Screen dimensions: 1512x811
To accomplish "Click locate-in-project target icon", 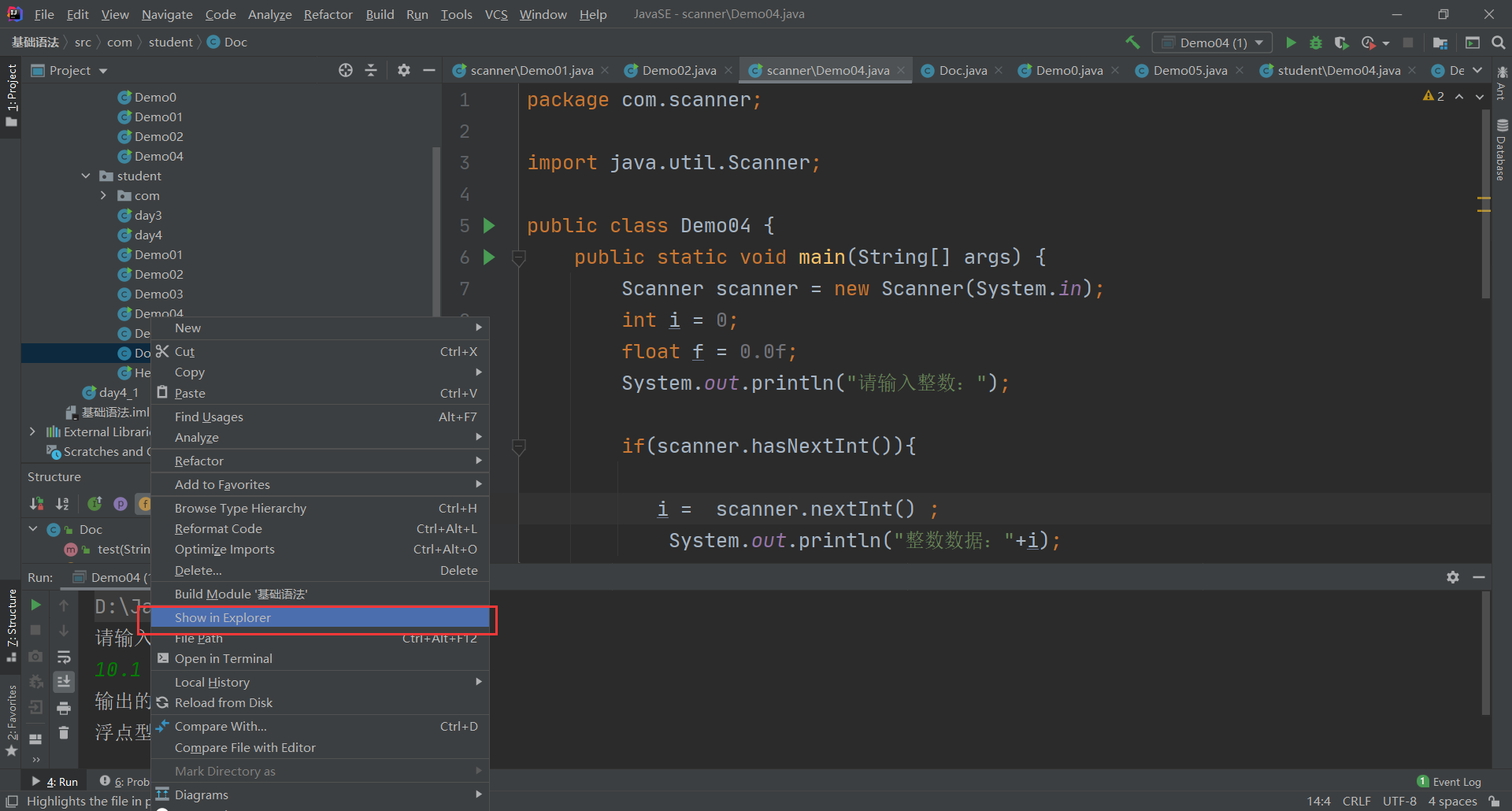I will point(346,71).
